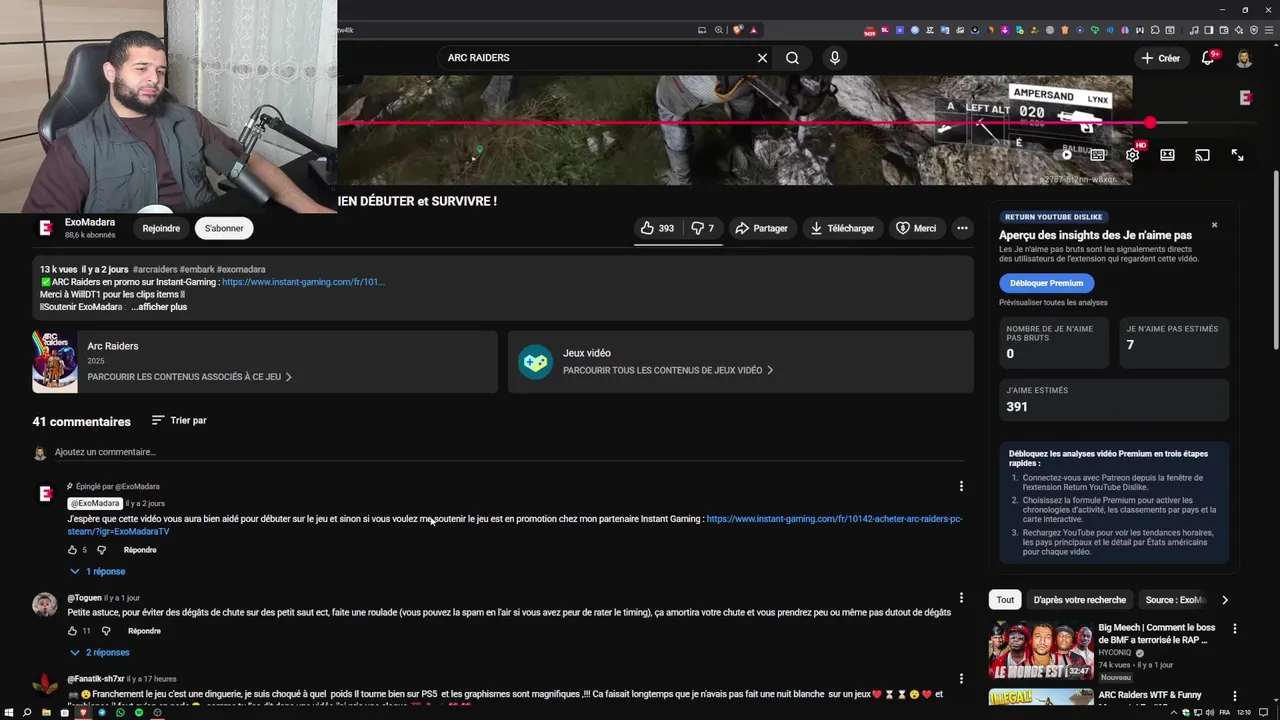Click the search magnifier button
This screenshot has height=720, width=1280.
(792, 58)
